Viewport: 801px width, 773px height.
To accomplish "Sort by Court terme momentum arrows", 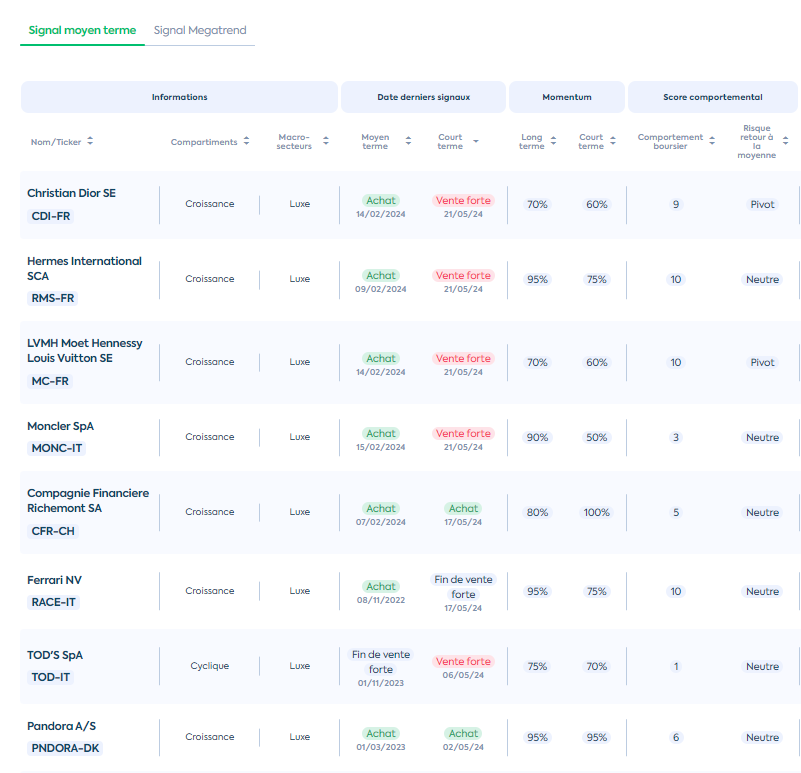I will point(613,141).
